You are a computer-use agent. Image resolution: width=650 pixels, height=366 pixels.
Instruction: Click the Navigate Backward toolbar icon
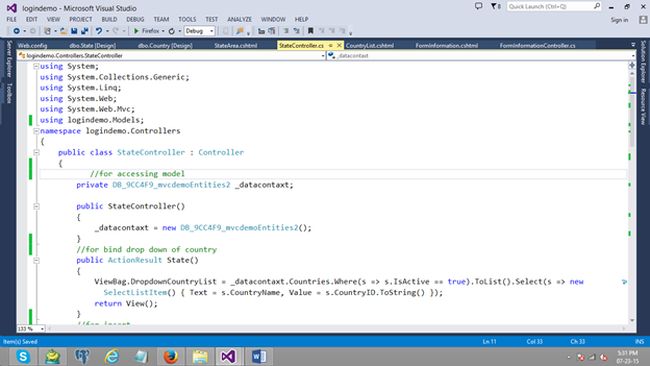coord(16,31)
